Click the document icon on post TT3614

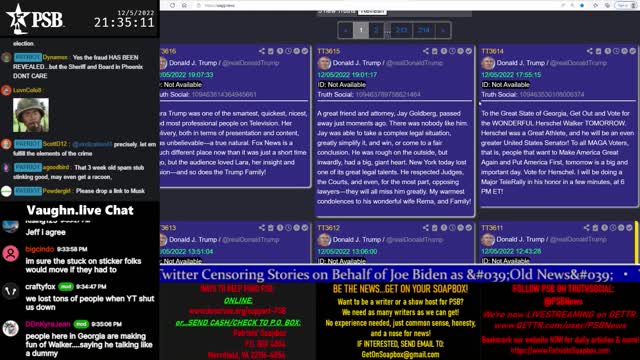(x=598, y=51)
